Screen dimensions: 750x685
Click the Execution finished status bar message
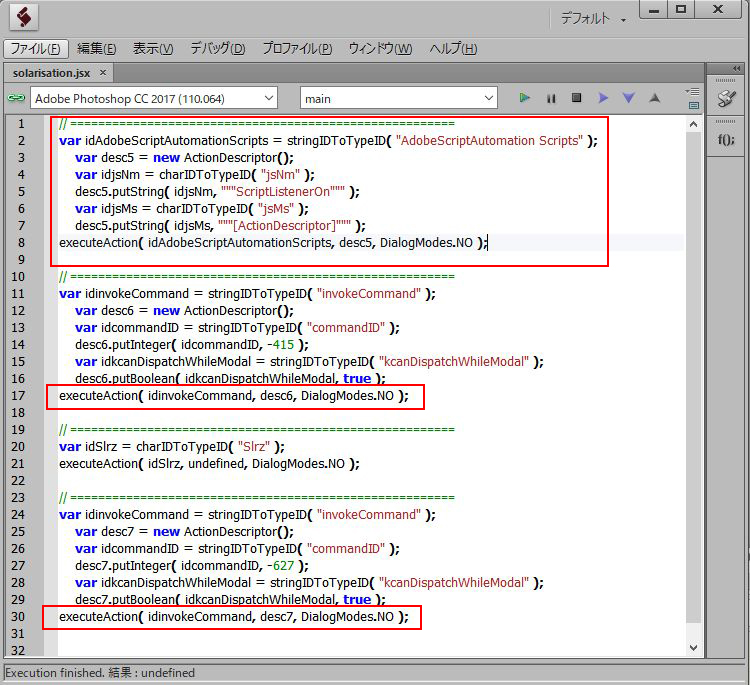(99, 673)
